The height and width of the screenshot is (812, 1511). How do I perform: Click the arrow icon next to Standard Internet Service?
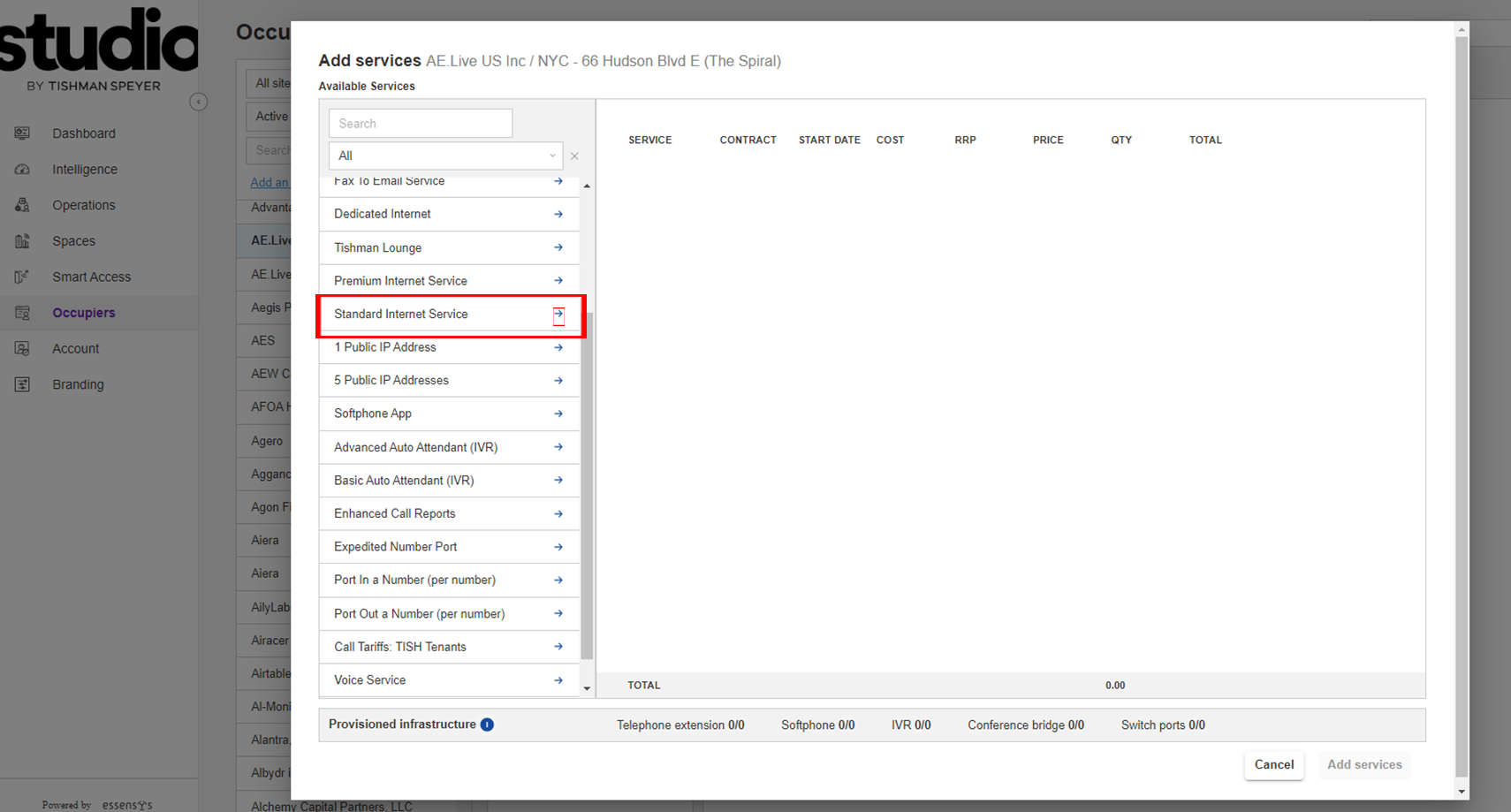pyautogui.click(x=558, y=315)
